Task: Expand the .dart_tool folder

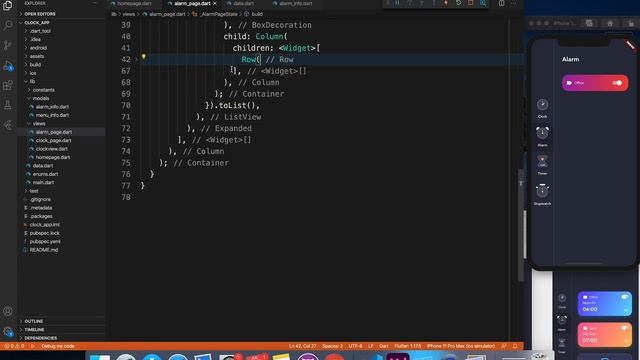Action: 40,31
